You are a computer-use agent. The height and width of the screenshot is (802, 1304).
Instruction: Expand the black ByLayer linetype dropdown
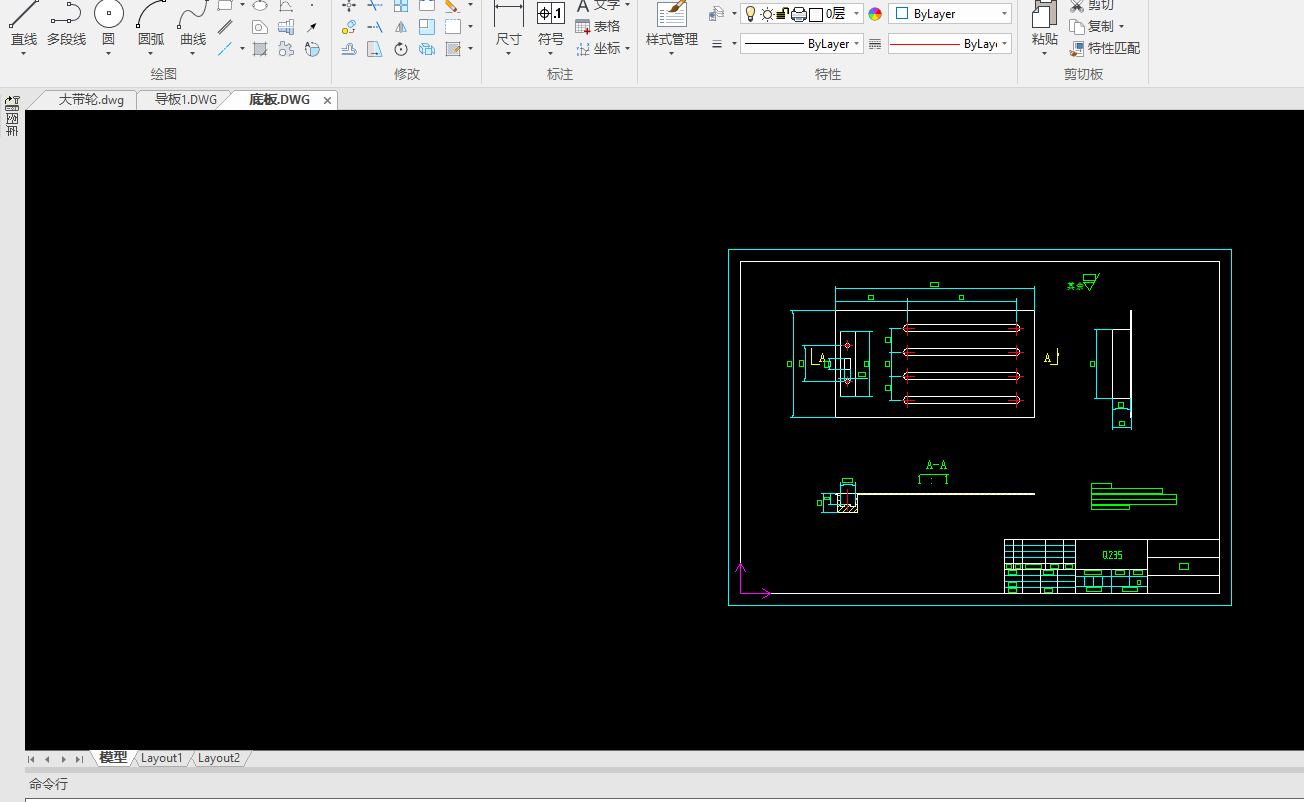[x=857, y=44]
